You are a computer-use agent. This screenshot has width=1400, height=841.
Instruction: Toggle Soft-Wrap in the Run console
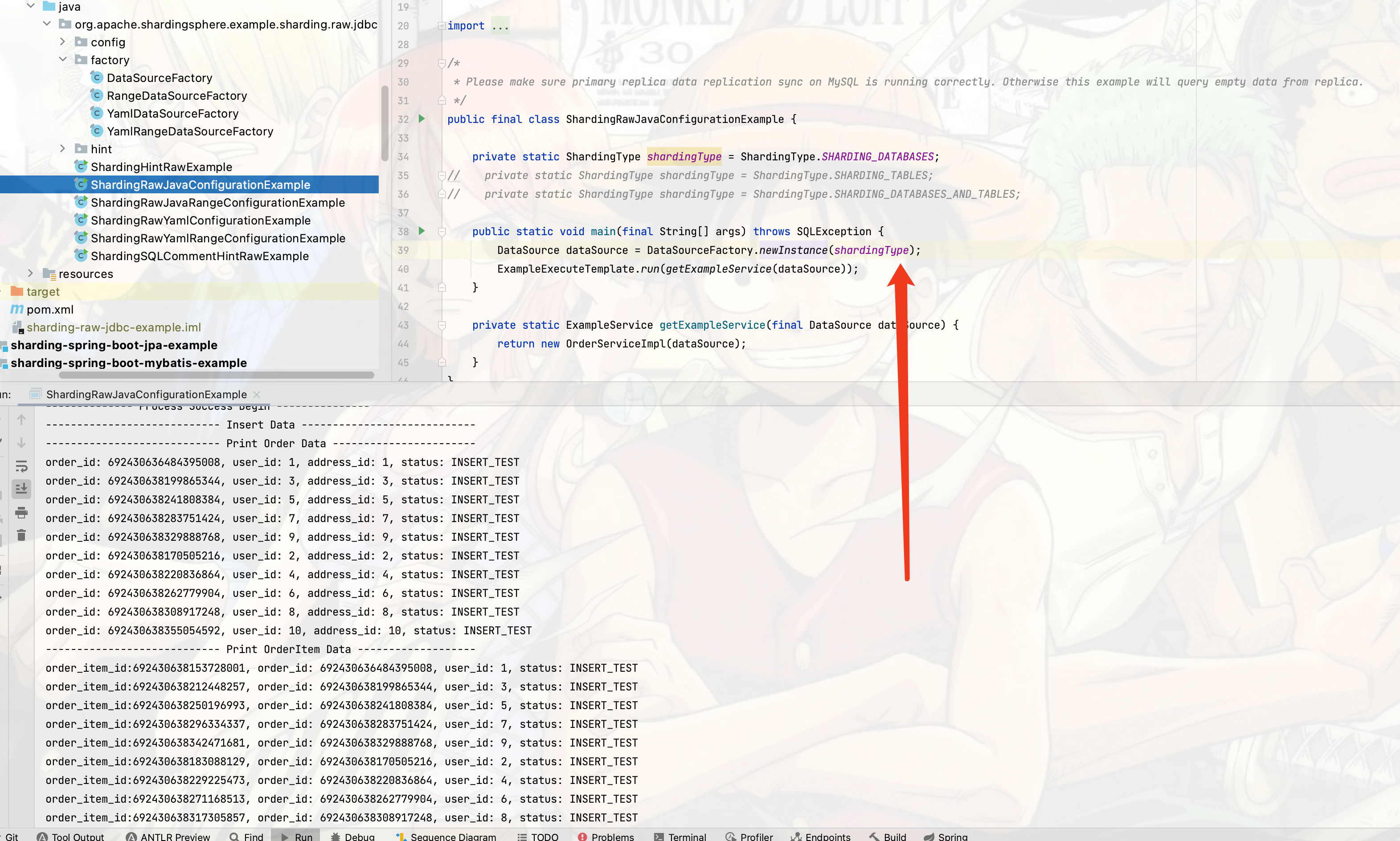coord(21,466)
